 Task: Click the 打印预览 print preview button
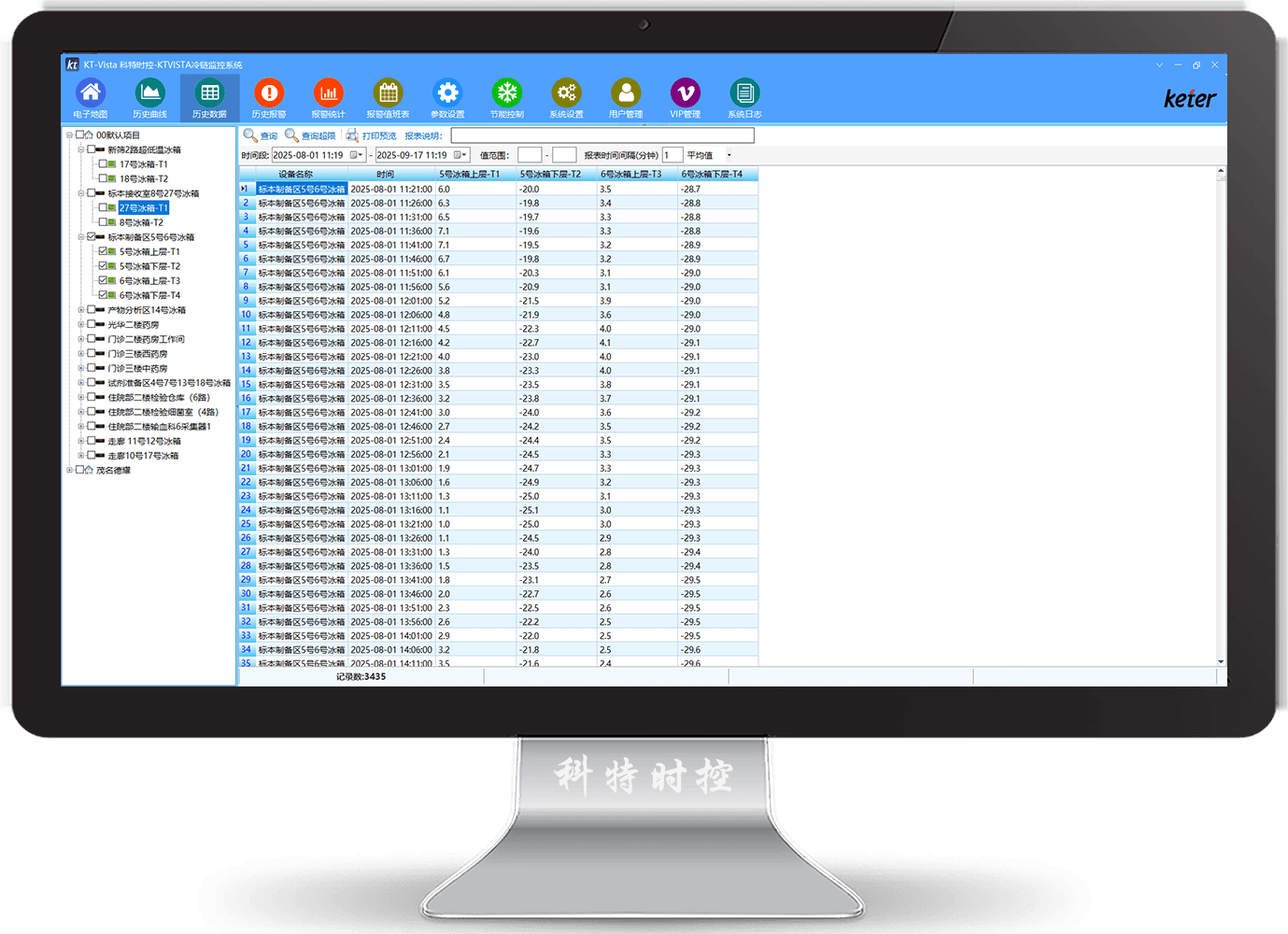coord(372,135)
